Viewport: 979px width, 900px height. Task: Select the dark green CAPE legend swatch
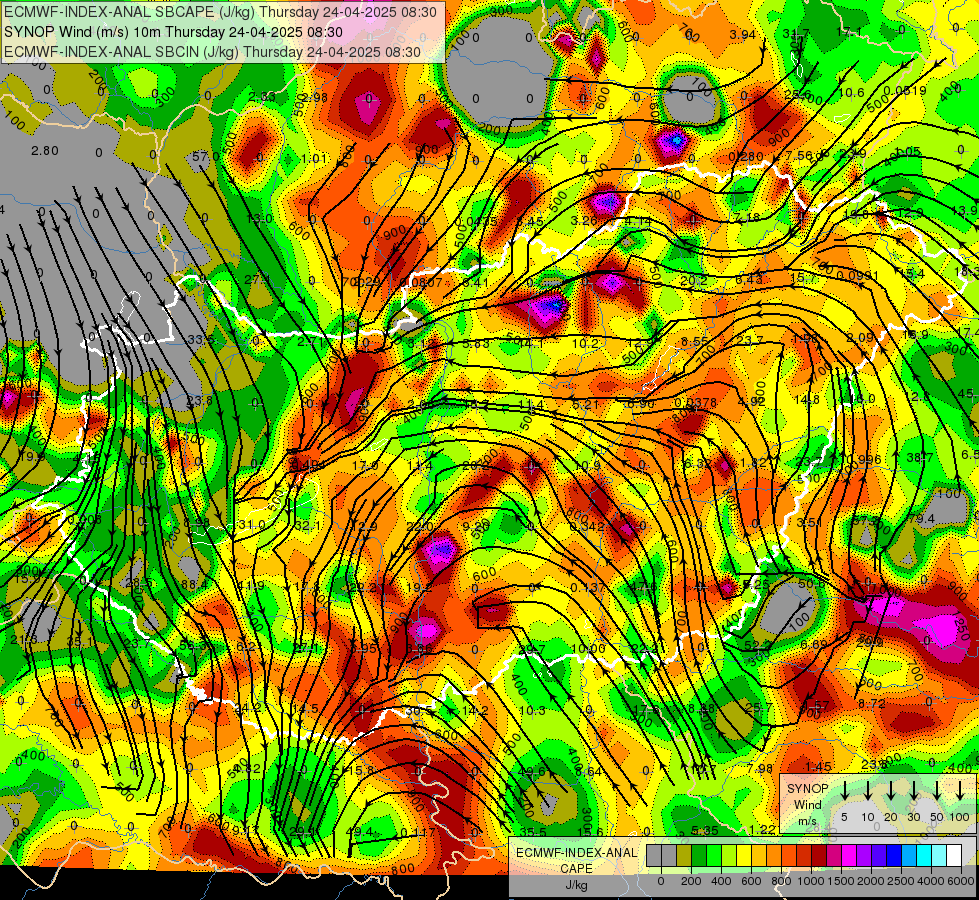pyautogui.click(x=699, y=856)
